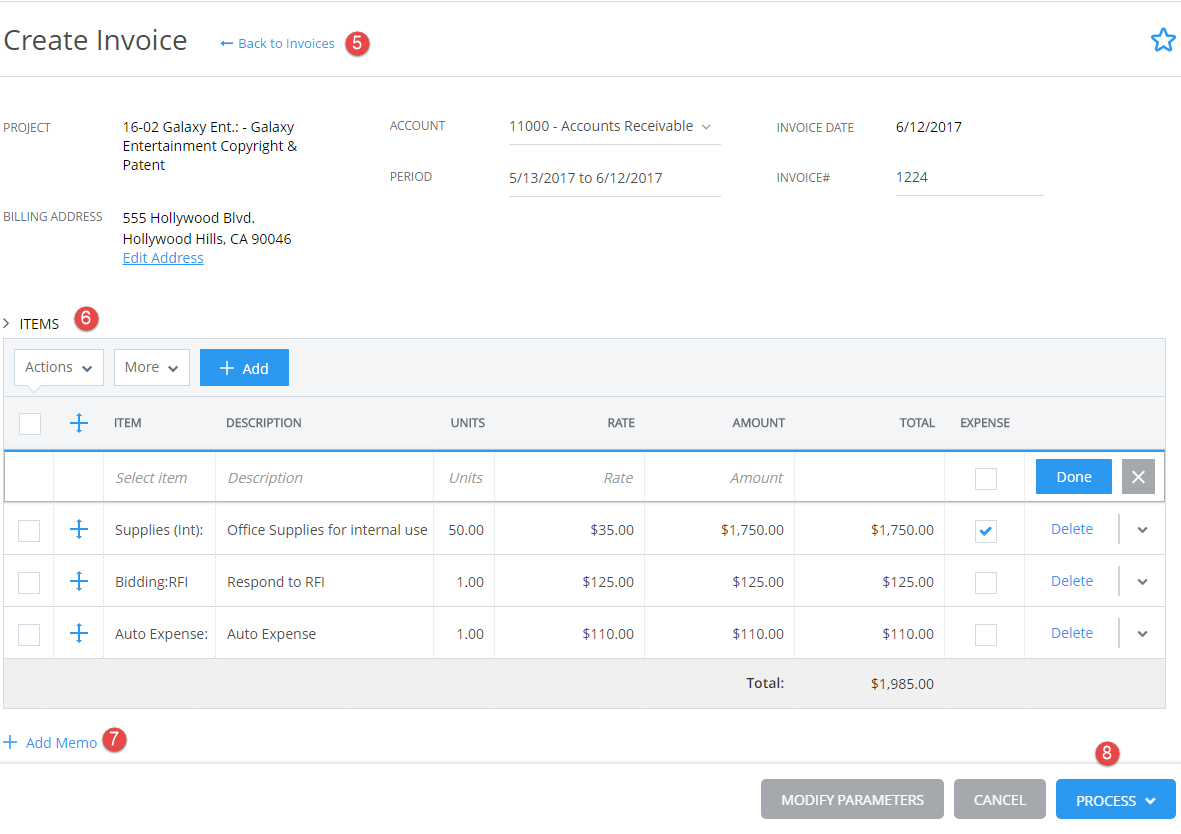The image size is (1181, 834).
Task: Click the AMOUNT column header
Action: [x=758, y=423]
